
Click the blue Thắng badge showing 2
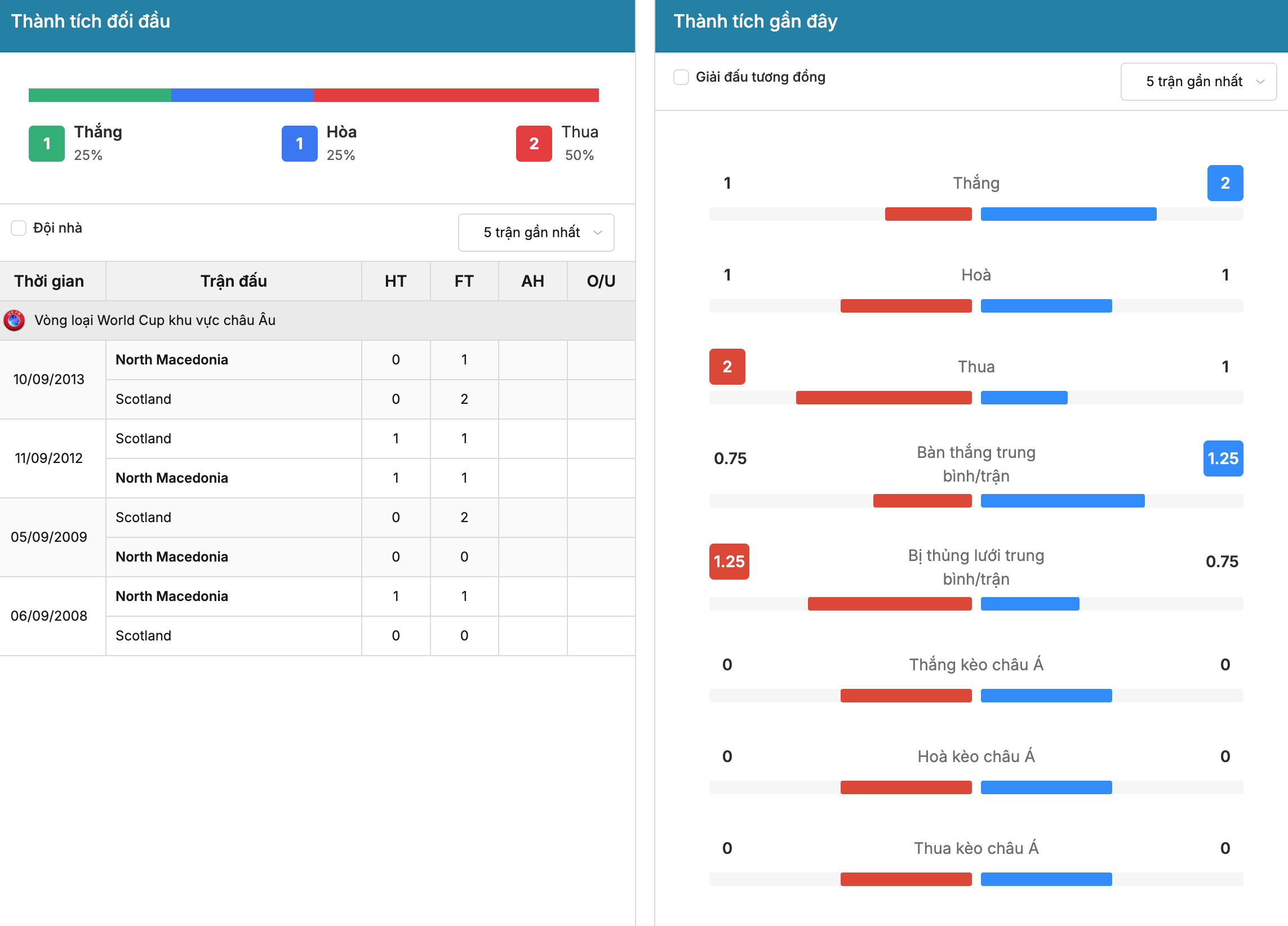point(1225,183)
